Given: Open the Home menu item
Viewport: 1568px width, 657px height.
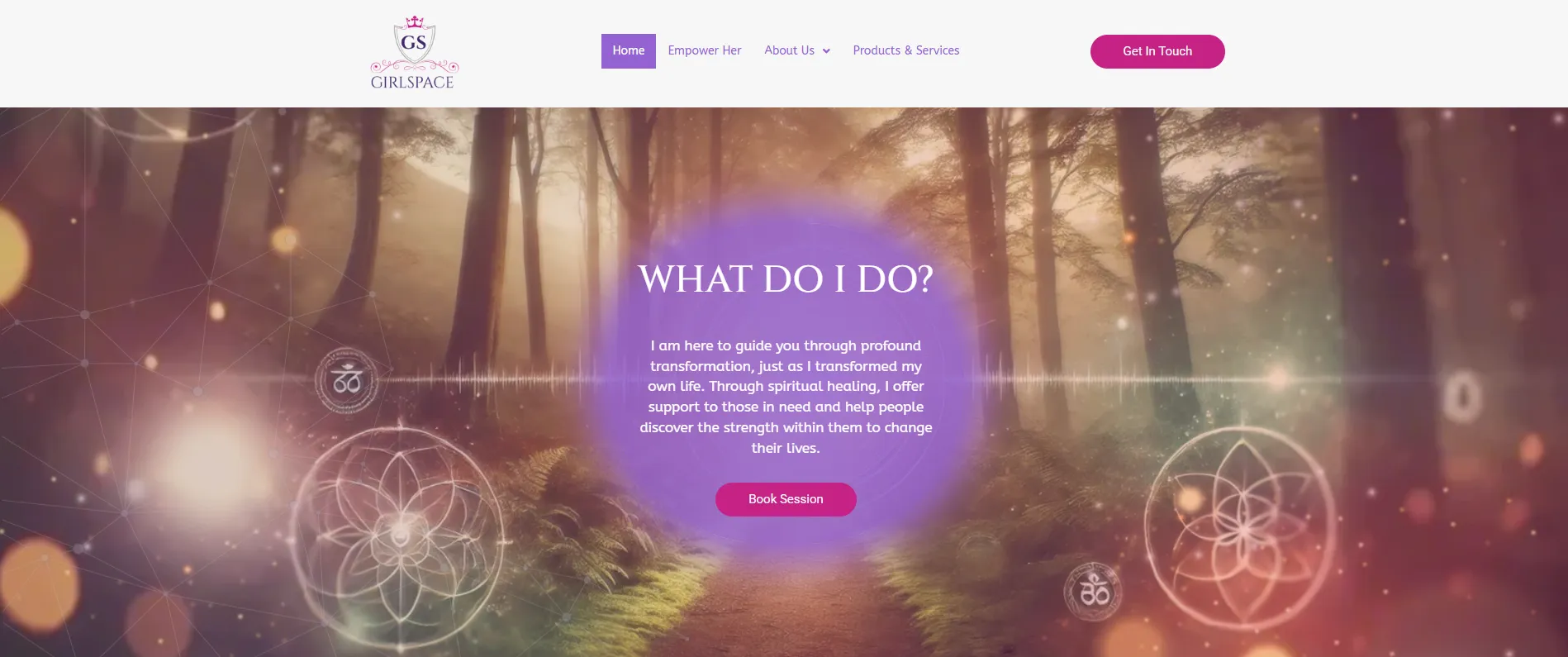Looking at the screenshot, I should pos(629,51).
